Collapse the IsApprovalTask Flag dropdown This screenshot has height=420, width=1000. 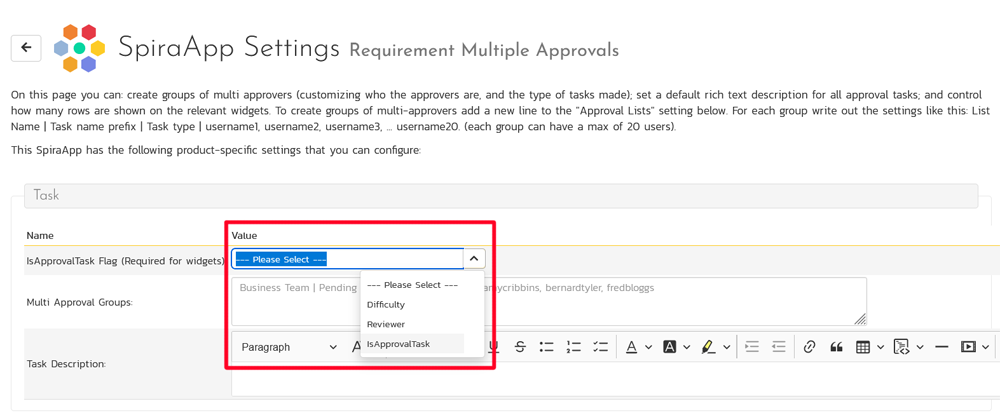[x=474, y=259]
